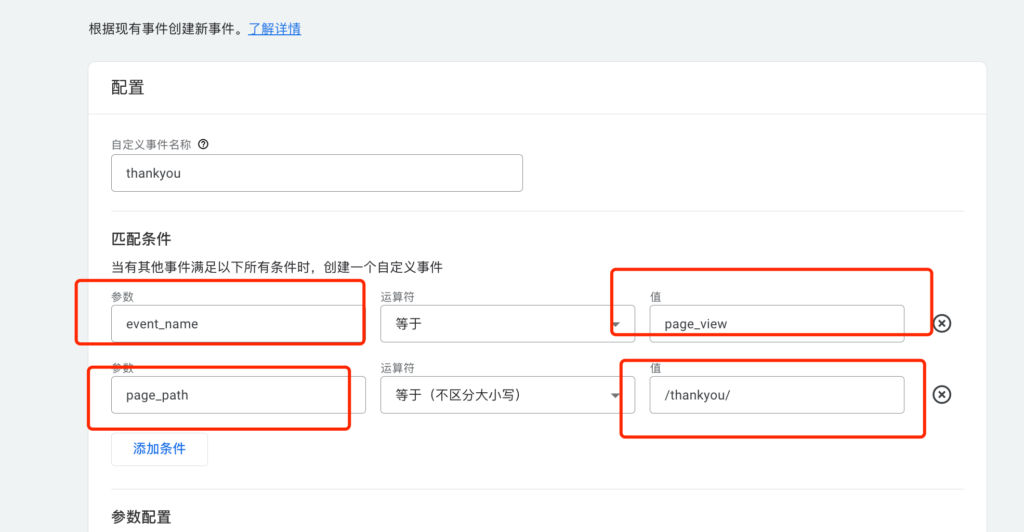Remove the event_name condition with its X icon
The height and width of the screenshot is (532, 1024).
(942, 323)
